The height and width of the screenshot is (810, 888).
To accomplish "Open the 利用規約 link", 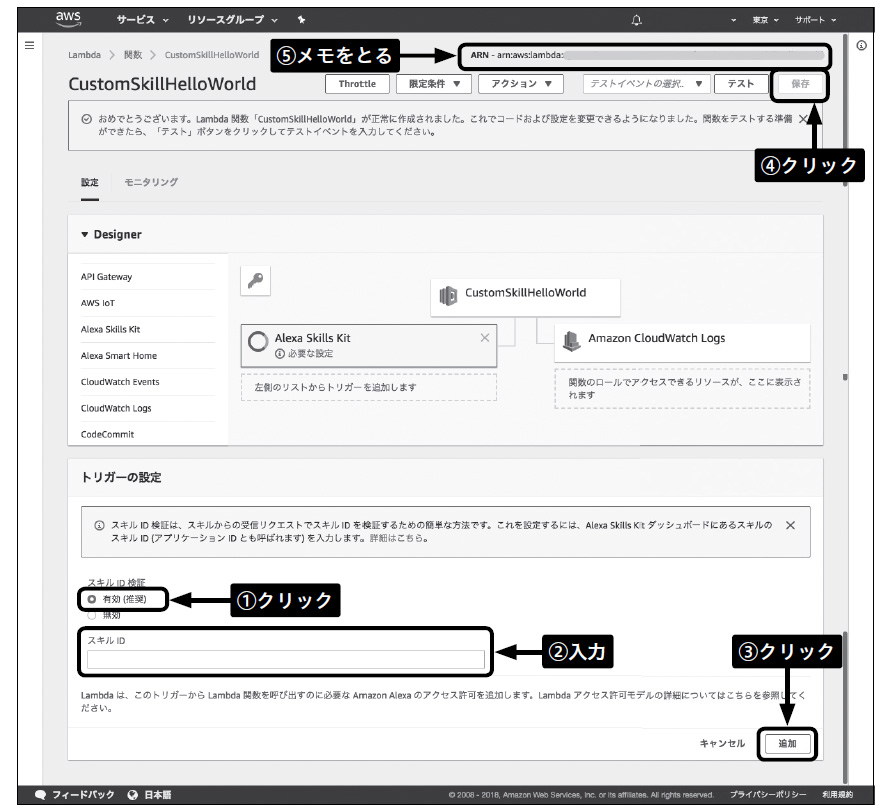I will [838, 795].
